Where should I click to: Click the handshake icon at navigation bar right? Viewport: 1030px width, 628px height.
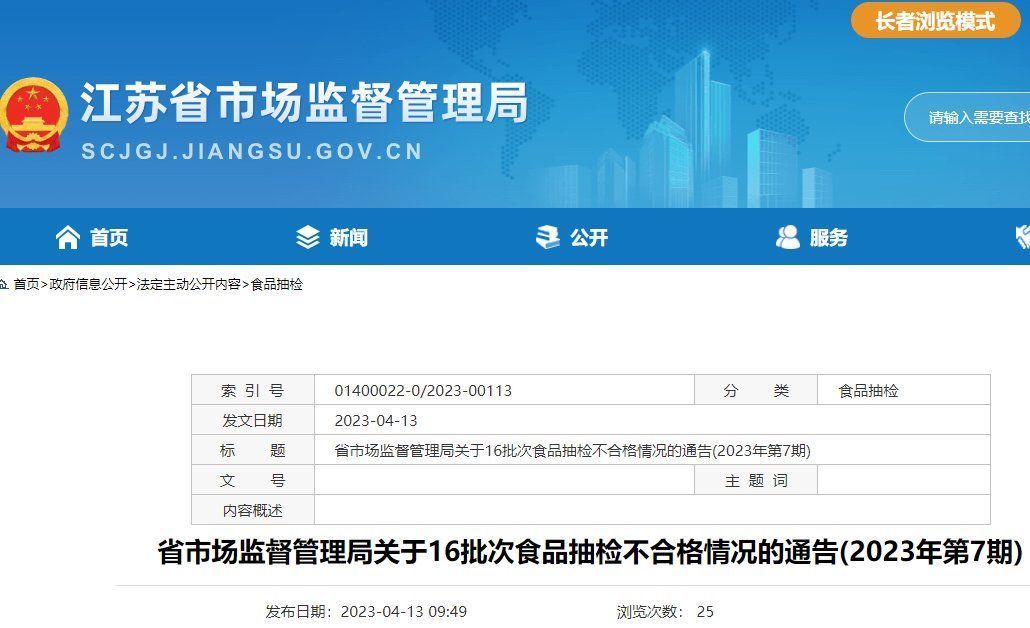point(1020,237)
